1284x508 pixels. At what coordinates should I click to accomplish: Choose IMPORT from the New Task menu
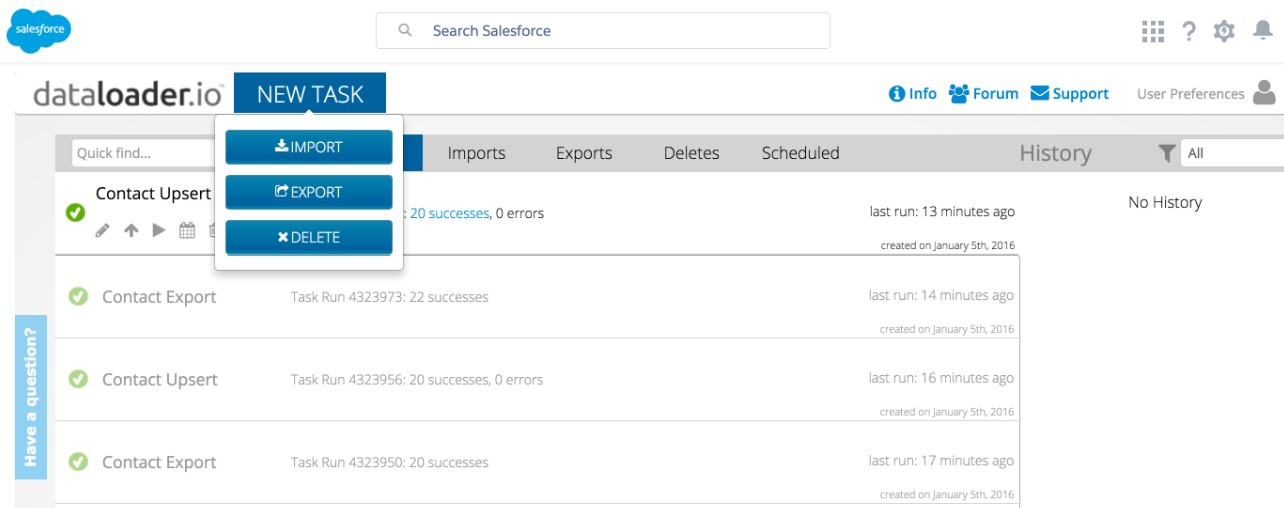[x=309, y=147]
